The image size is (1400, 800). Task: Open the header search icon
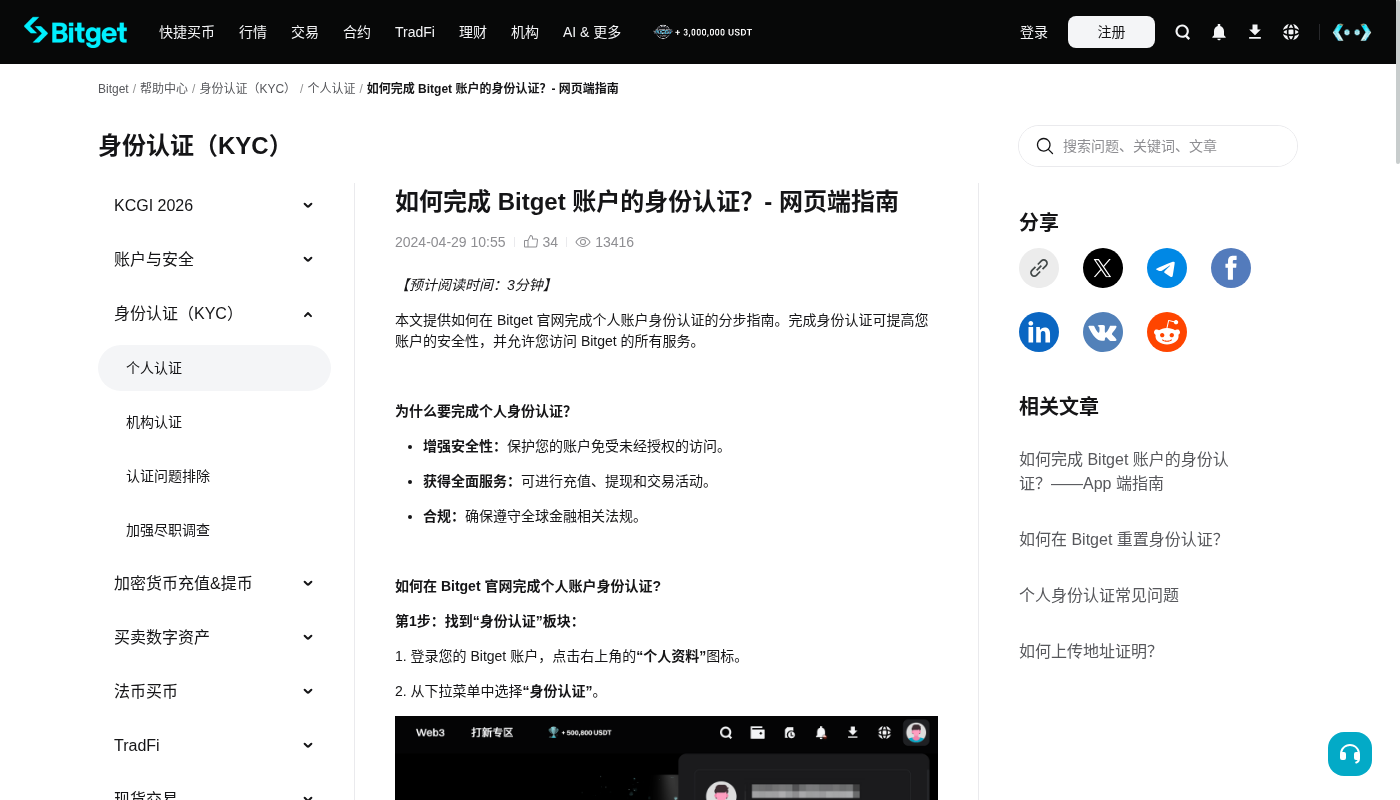[1183, 32]
